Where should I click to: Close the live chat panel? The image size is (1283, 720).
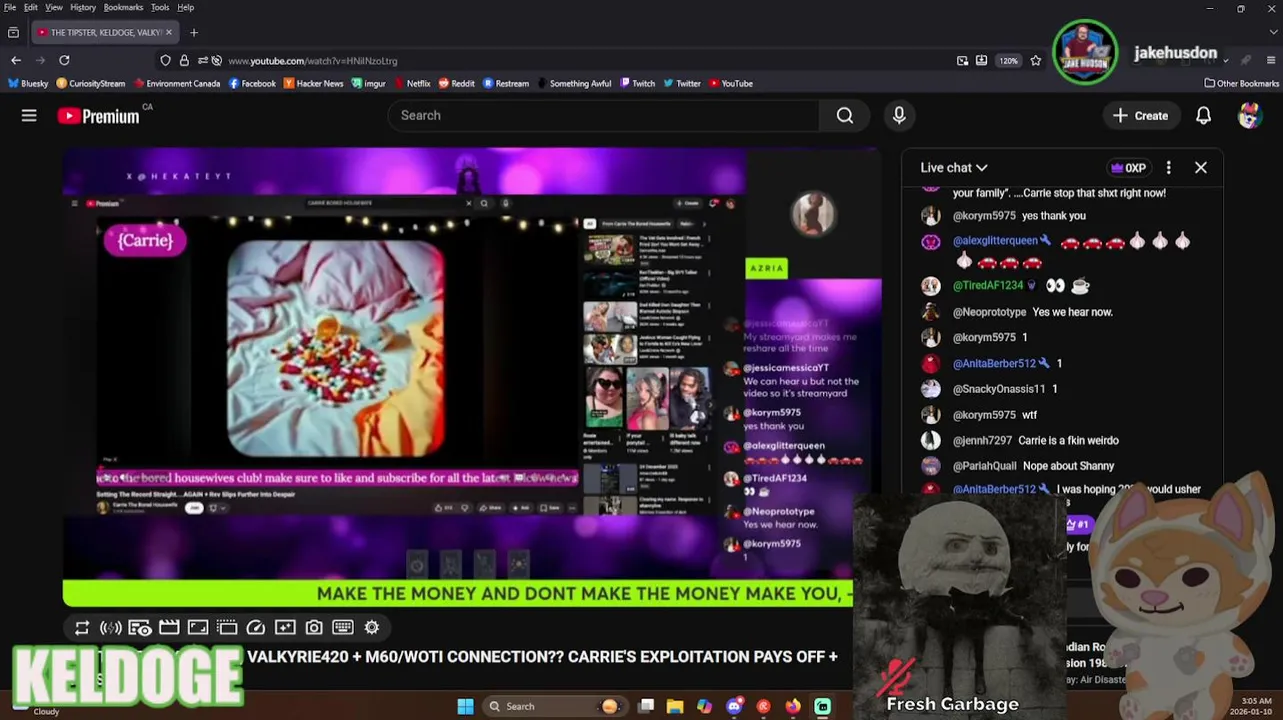(1201, 168)
